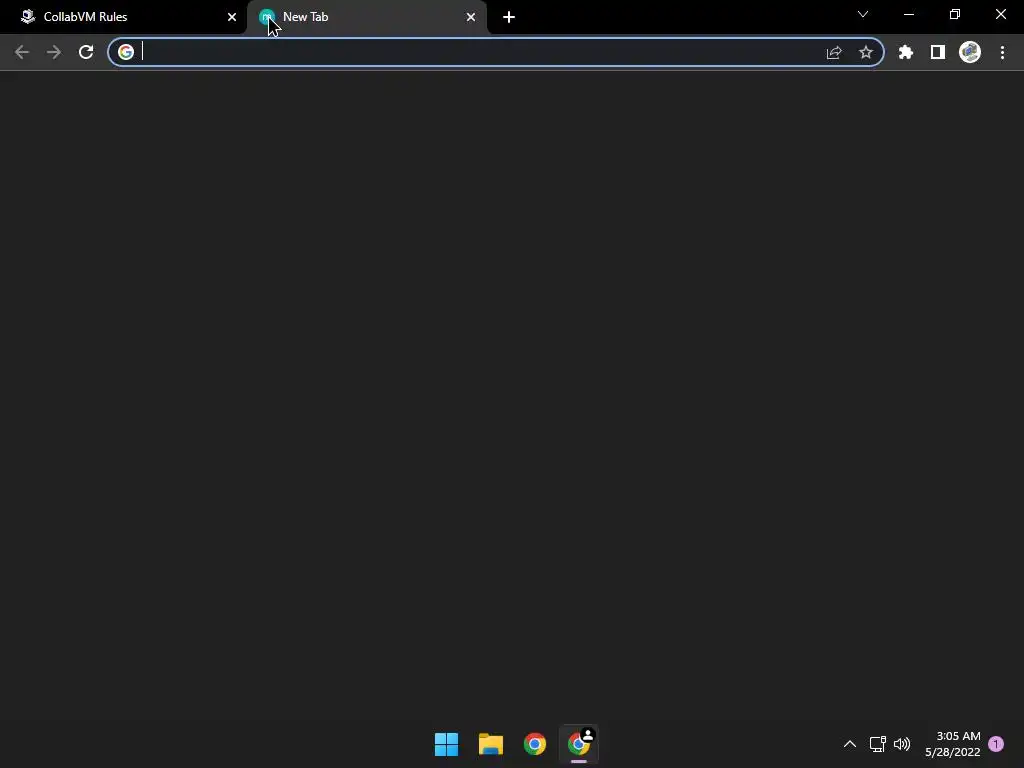Restore down the Chrome window
1024x768 pixels.
click(x=955, y=14)
